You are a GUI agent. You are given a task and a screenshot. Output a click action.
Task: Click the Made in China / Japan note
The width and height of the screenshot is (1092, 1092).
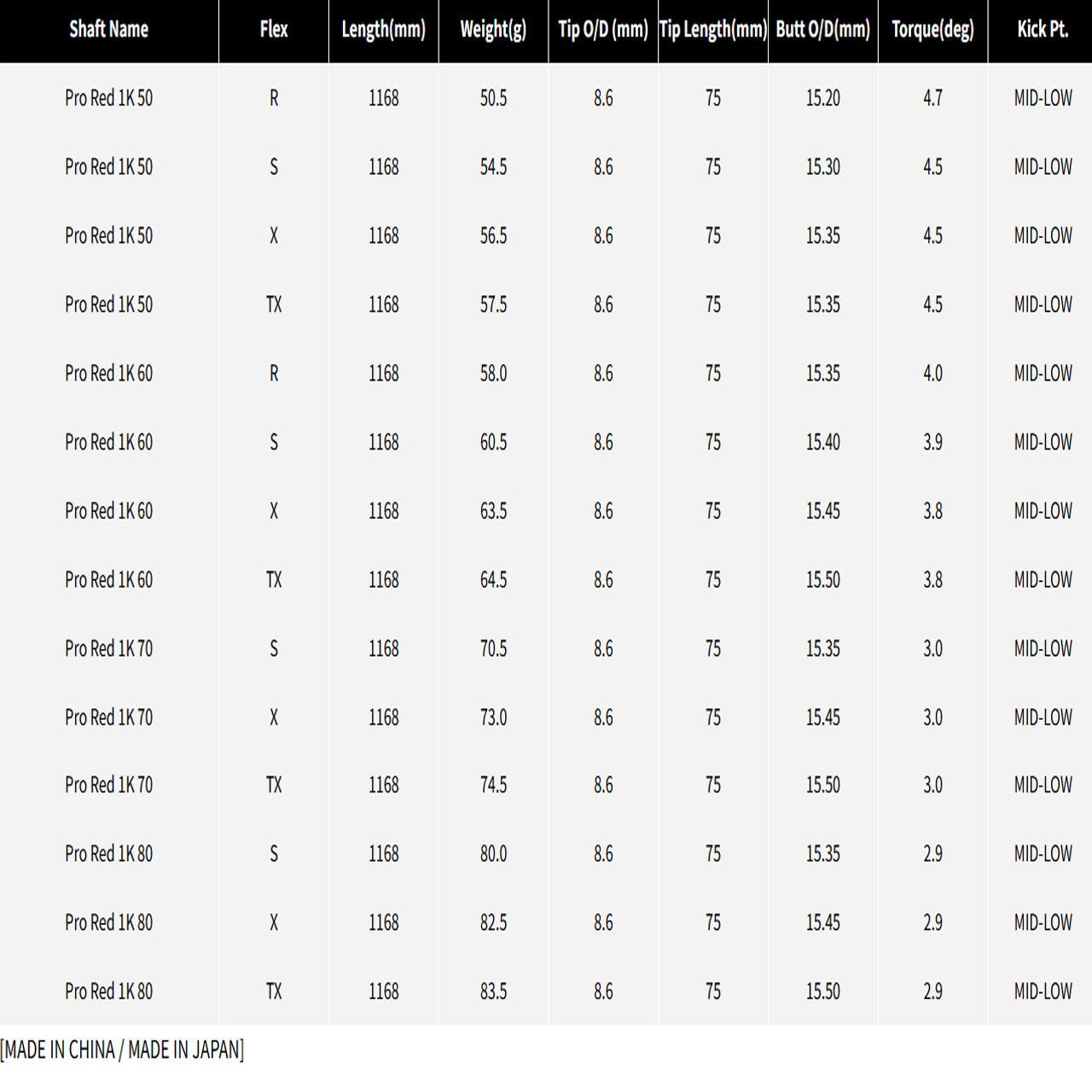point(122,1050)
